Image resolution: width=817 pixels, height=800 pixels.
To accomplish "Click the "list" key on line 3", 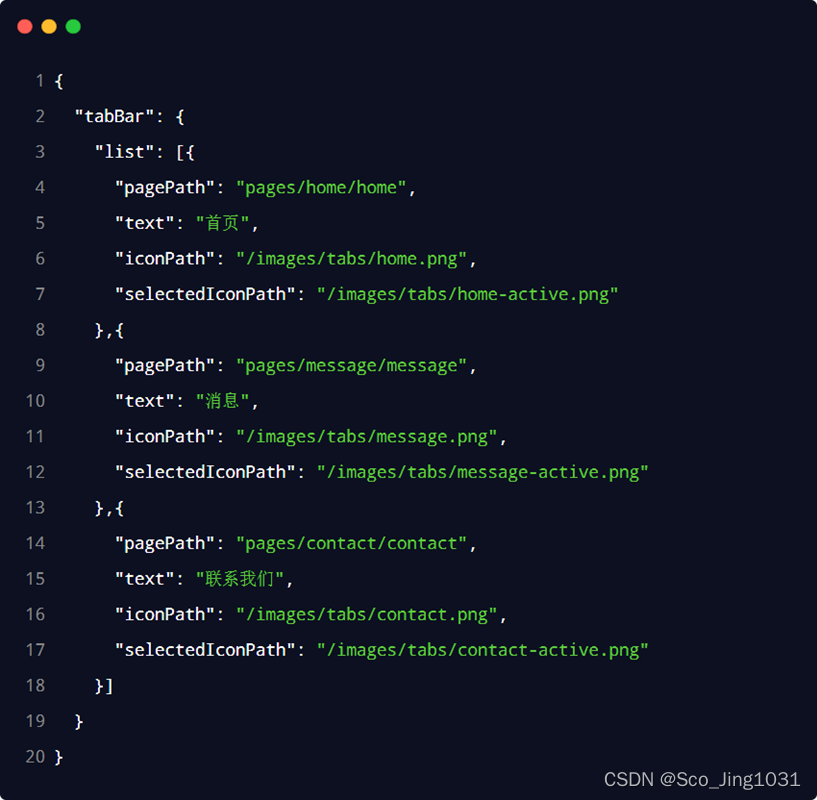I will pos(124,152).
